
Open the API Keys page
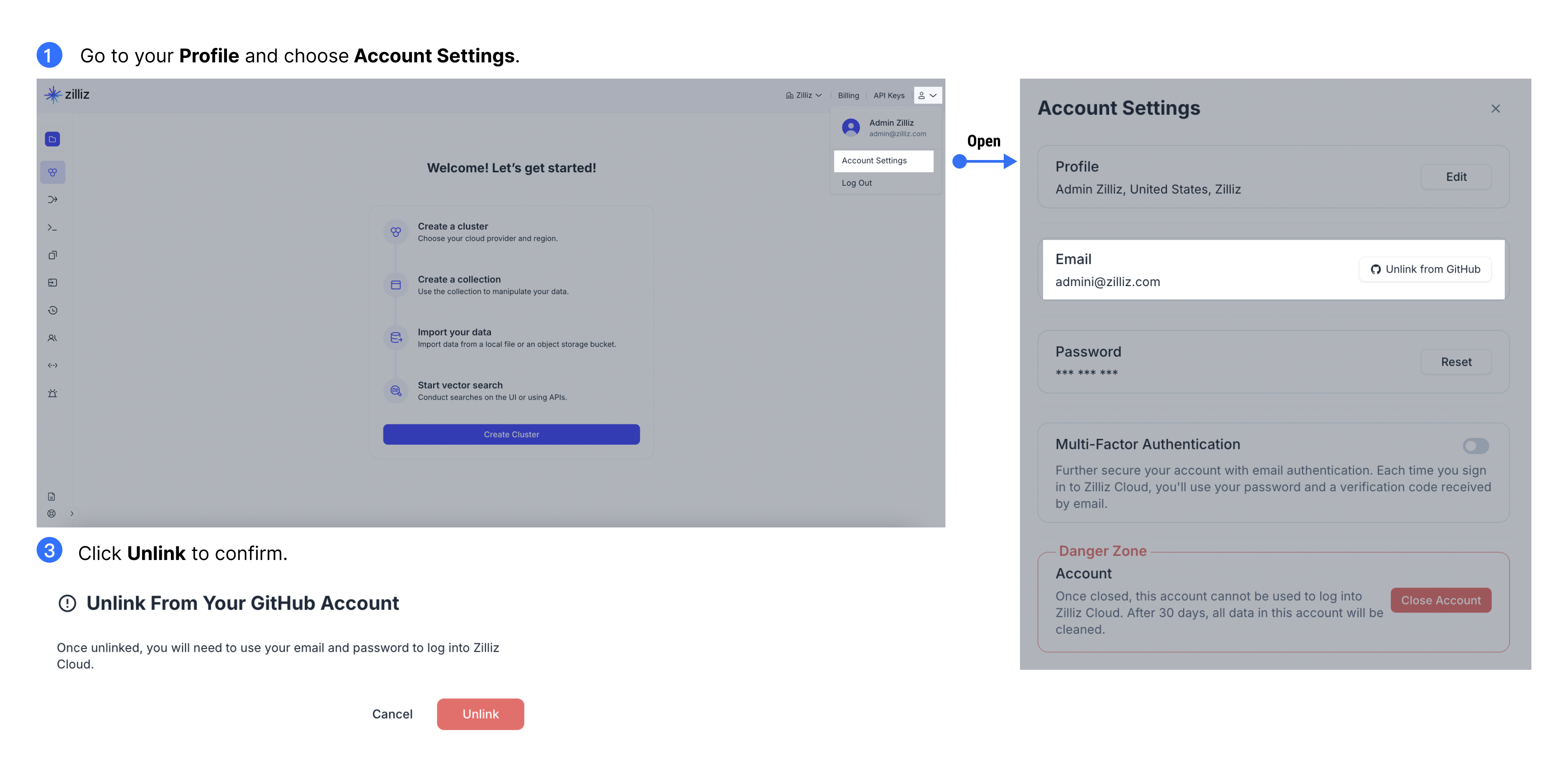pos(888,95)
